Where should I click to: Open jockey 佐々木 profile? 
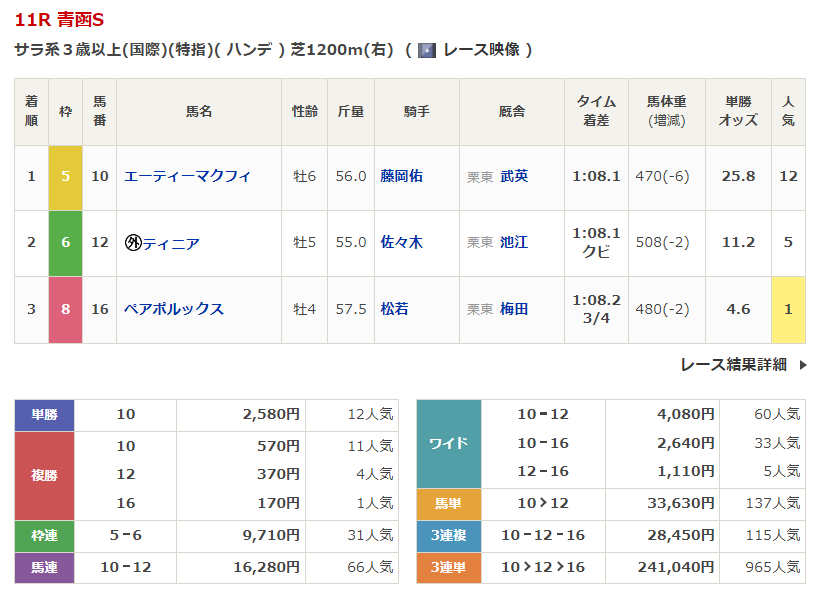pos(402,242)
